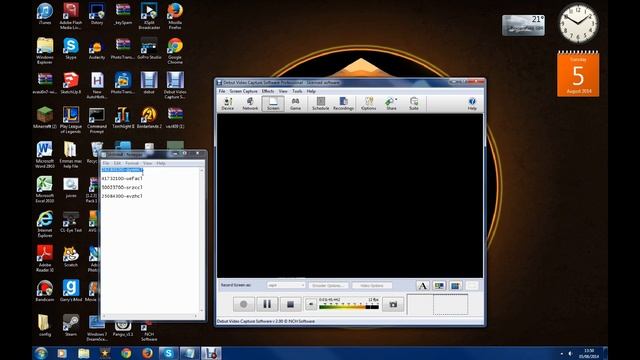This screenshot has width=640, height=360.
Task: Open the Windows Start button
Action: point(41,353)
